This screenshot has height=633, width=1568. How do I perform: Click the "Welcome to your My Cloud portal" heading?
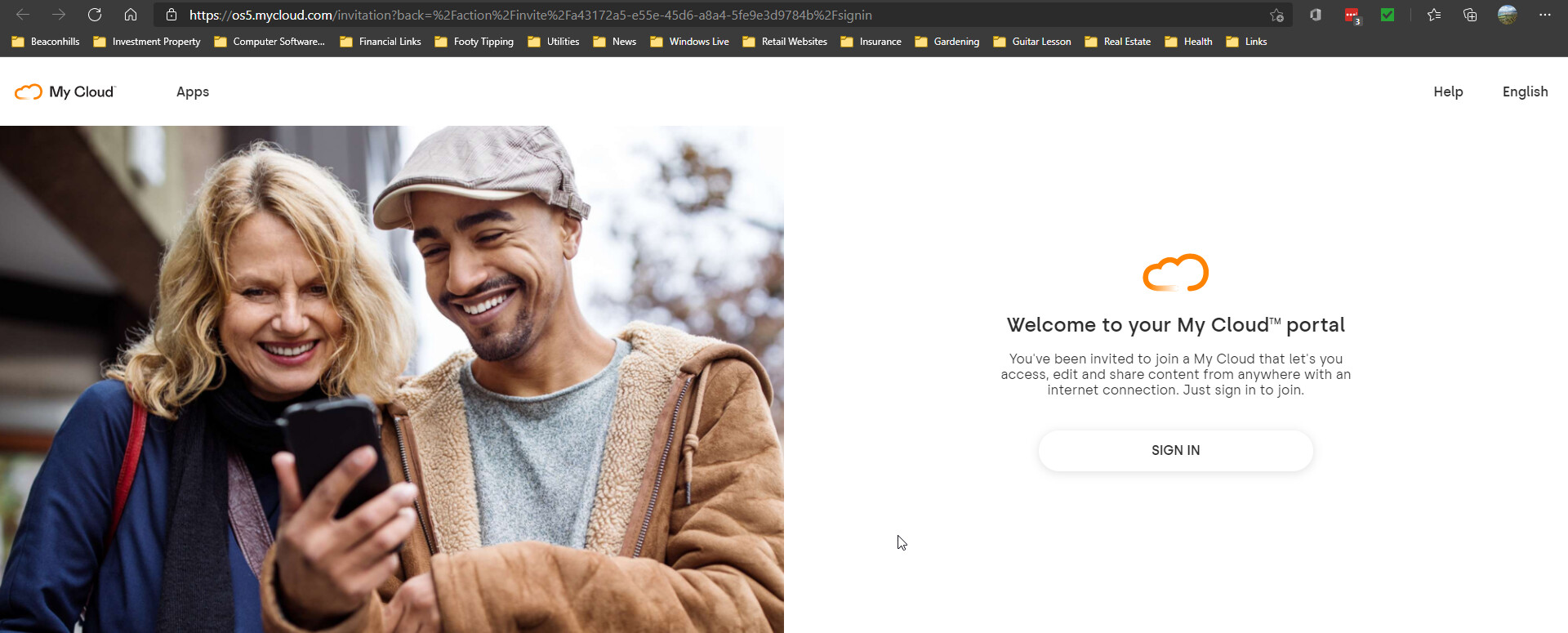tap(1176, 325)
